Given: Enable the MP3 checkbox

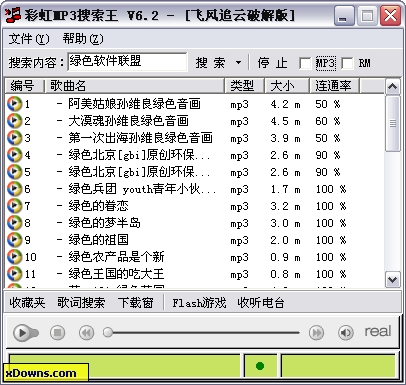Looking at the screenshot, I should tap(305, 63).
